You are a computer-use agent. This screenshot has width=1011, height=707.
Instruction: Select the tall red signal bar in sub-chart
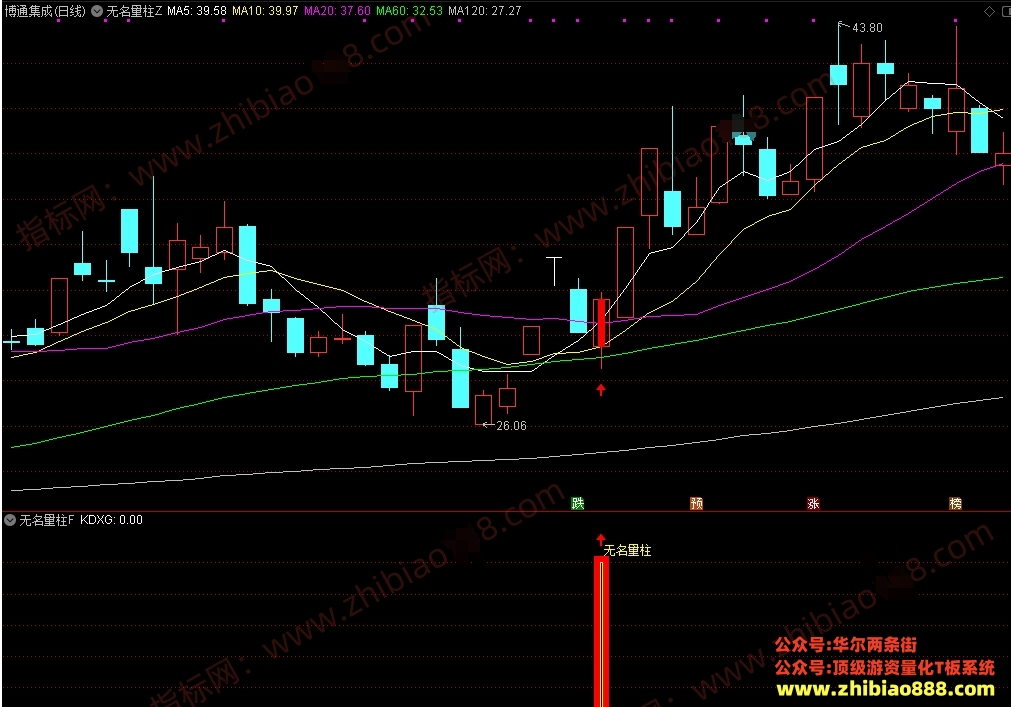[x=601, y=632]
